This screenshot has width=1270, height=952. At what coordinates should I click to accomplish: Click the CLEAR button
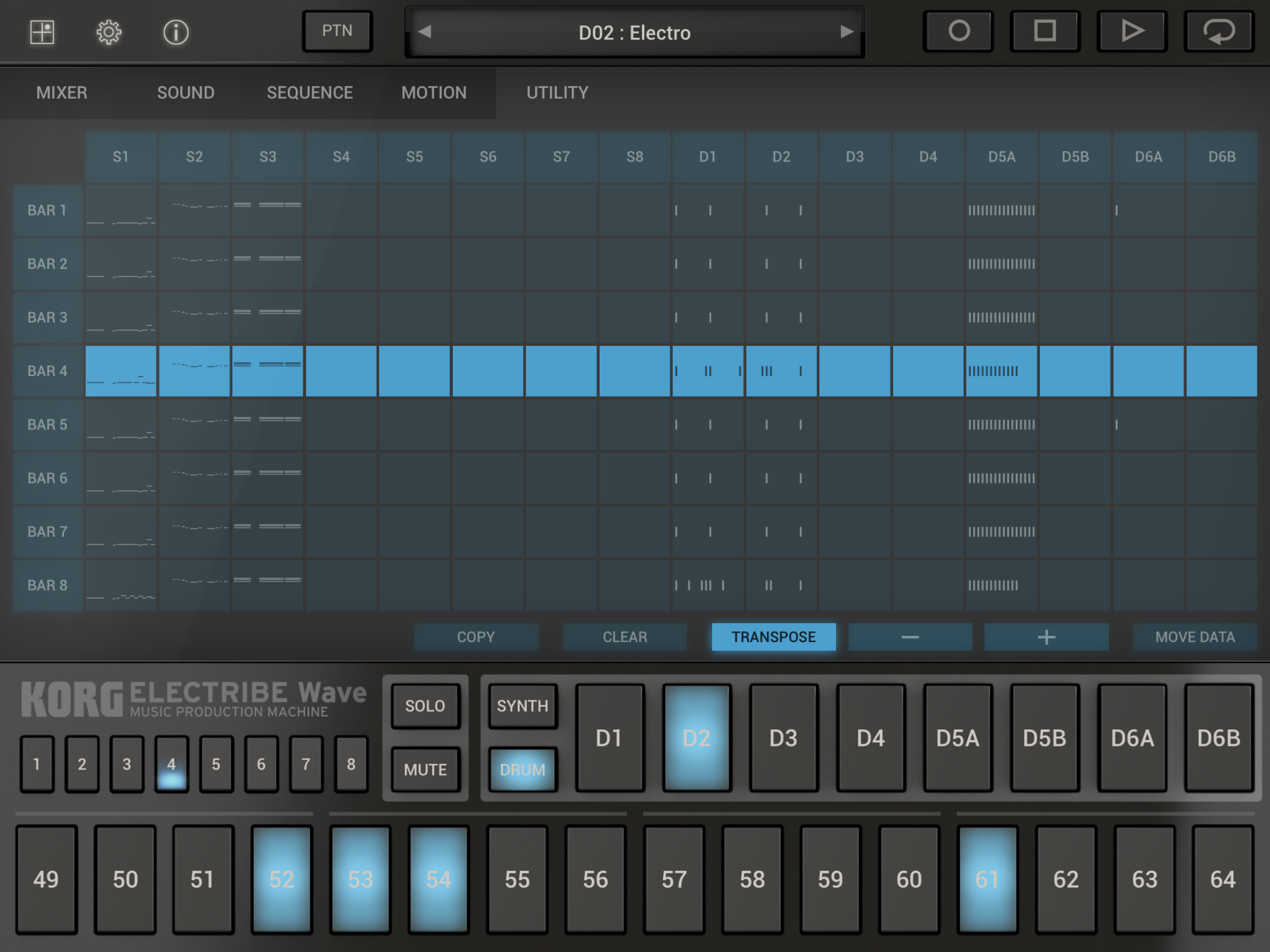point(625,637)
